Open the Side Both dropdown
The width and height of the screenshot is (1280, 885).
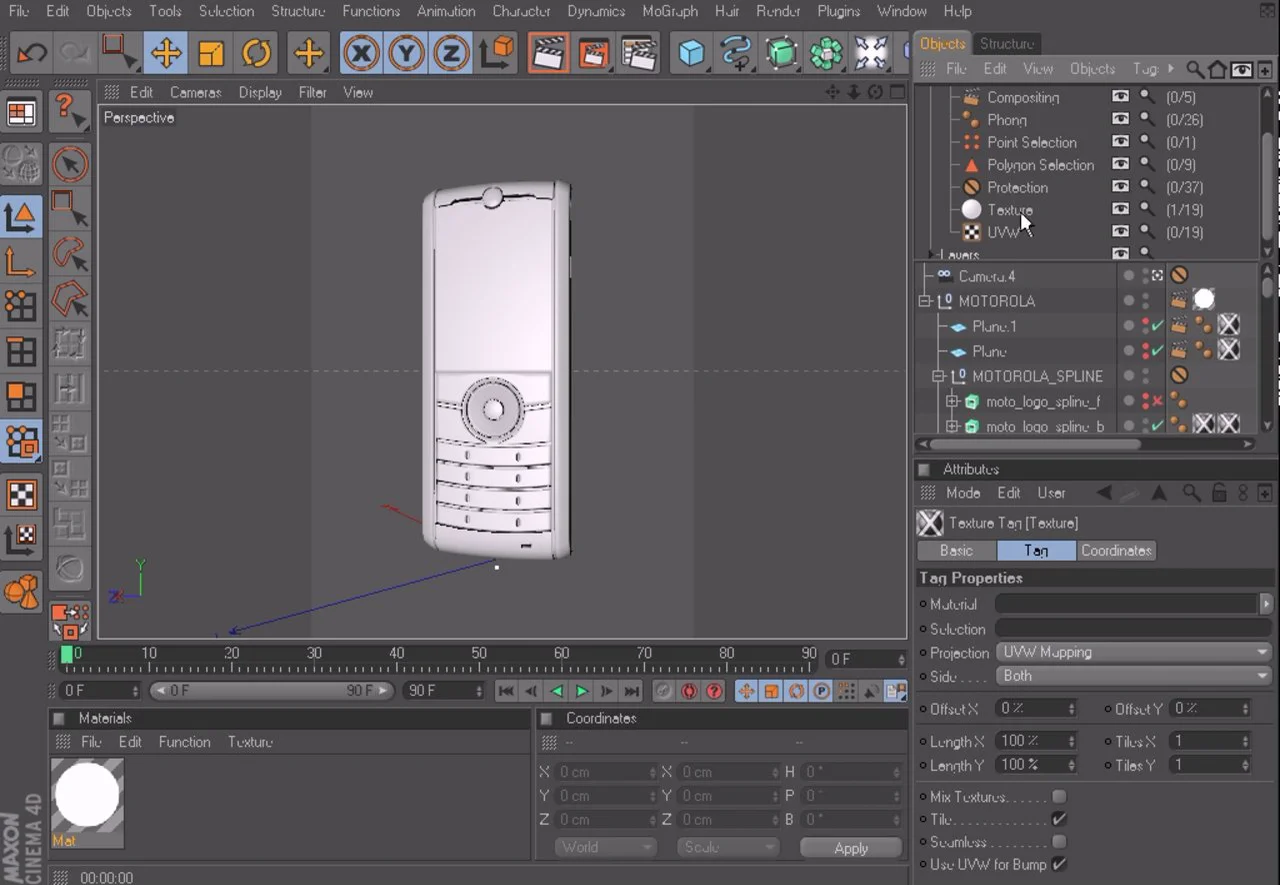(1134, 676)
